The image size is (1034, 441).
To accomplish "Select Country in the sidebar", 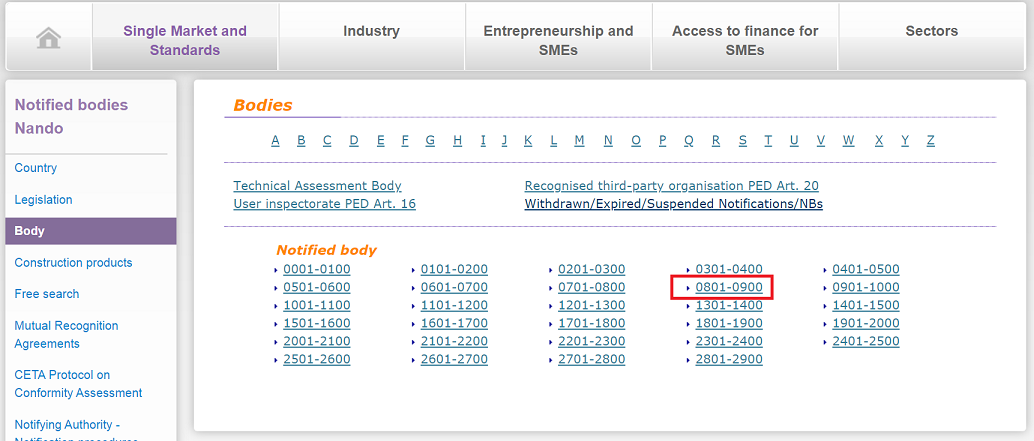I will pyautogui.click(x=36, y=168).
